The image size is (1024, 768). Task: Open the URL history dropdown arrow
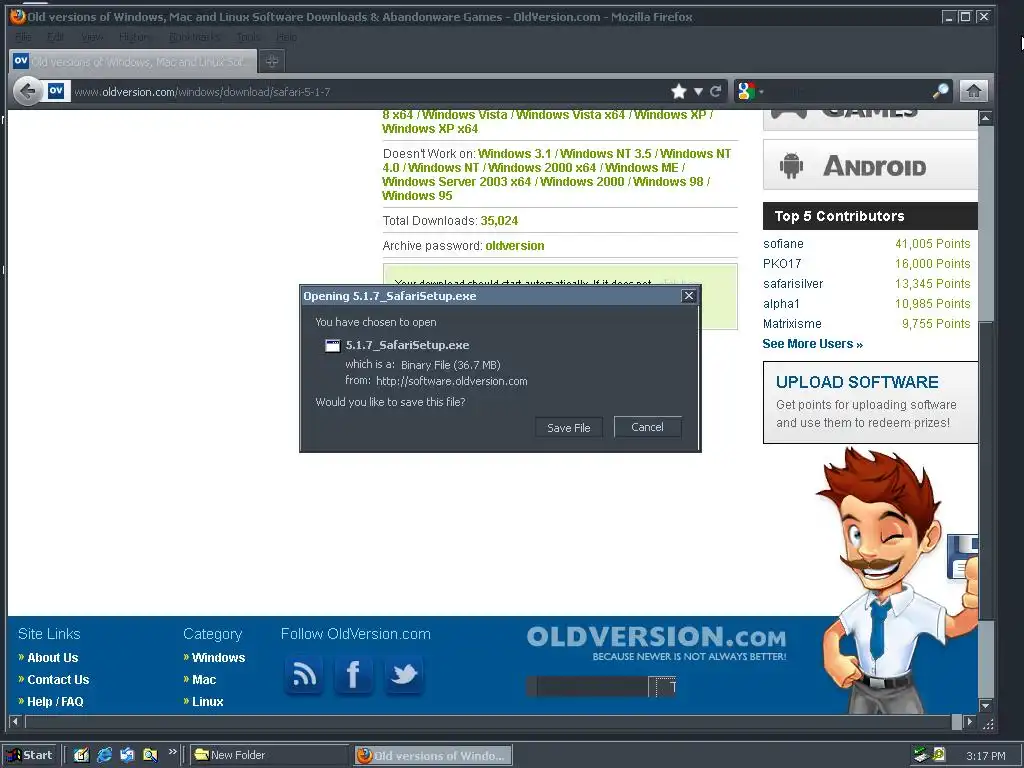pos(698,91)
